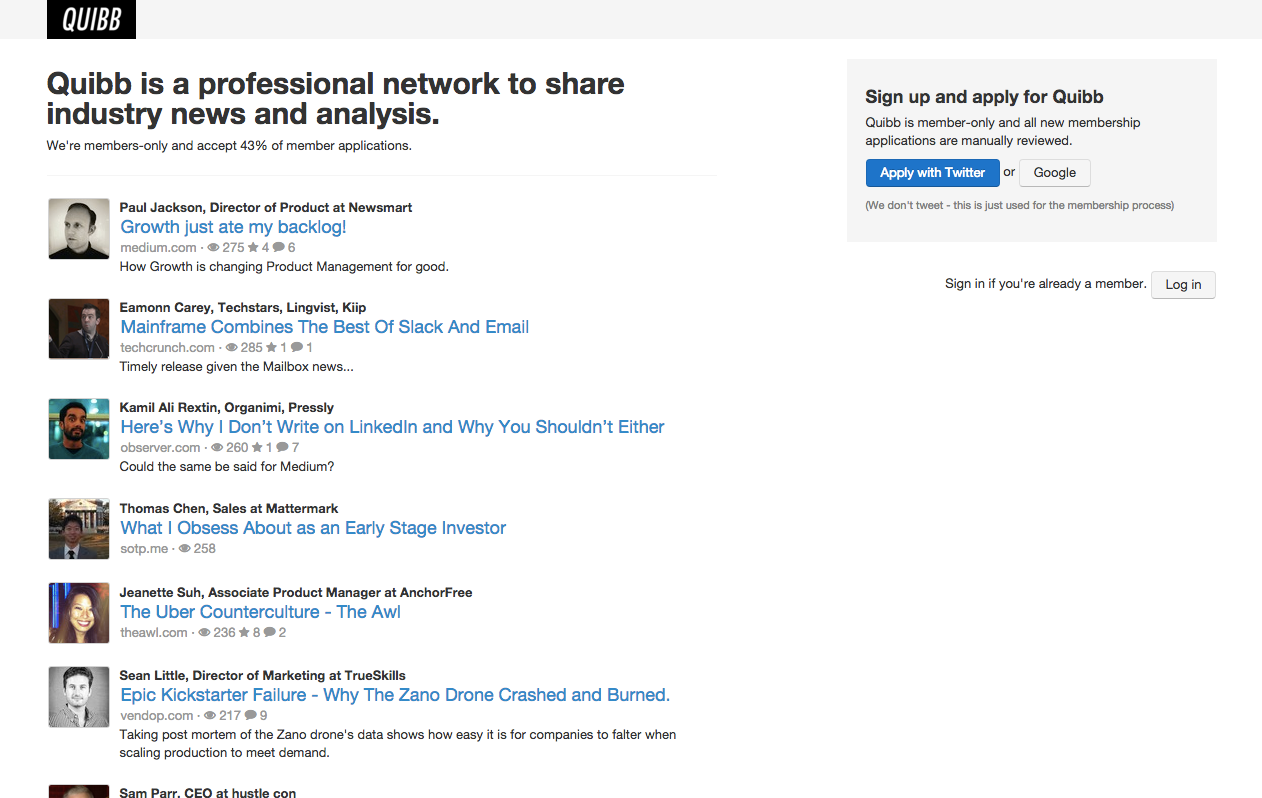The width and height of the screenshot is (1262, 798).
Task: Click 'Sean Little, Director of Marketing at TrueSkills'
Action: click(262, 675)
